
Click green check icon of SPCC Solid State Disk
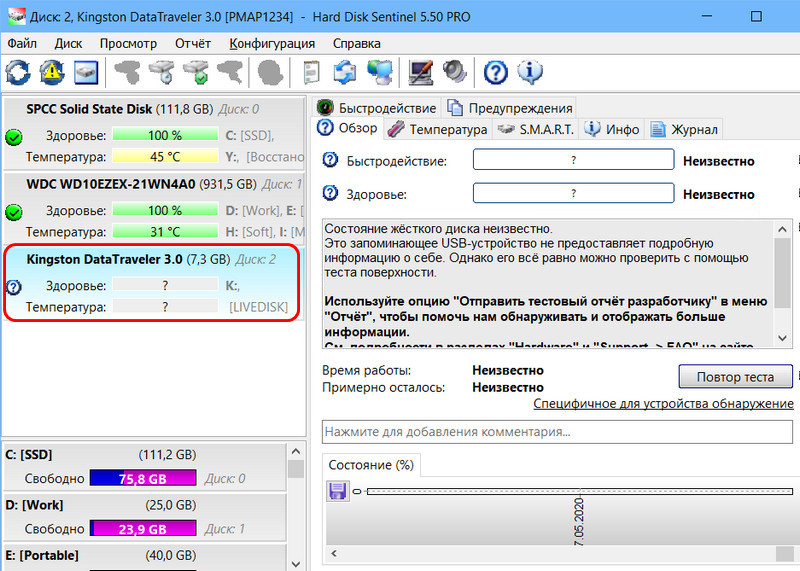(x=14, y=137)
